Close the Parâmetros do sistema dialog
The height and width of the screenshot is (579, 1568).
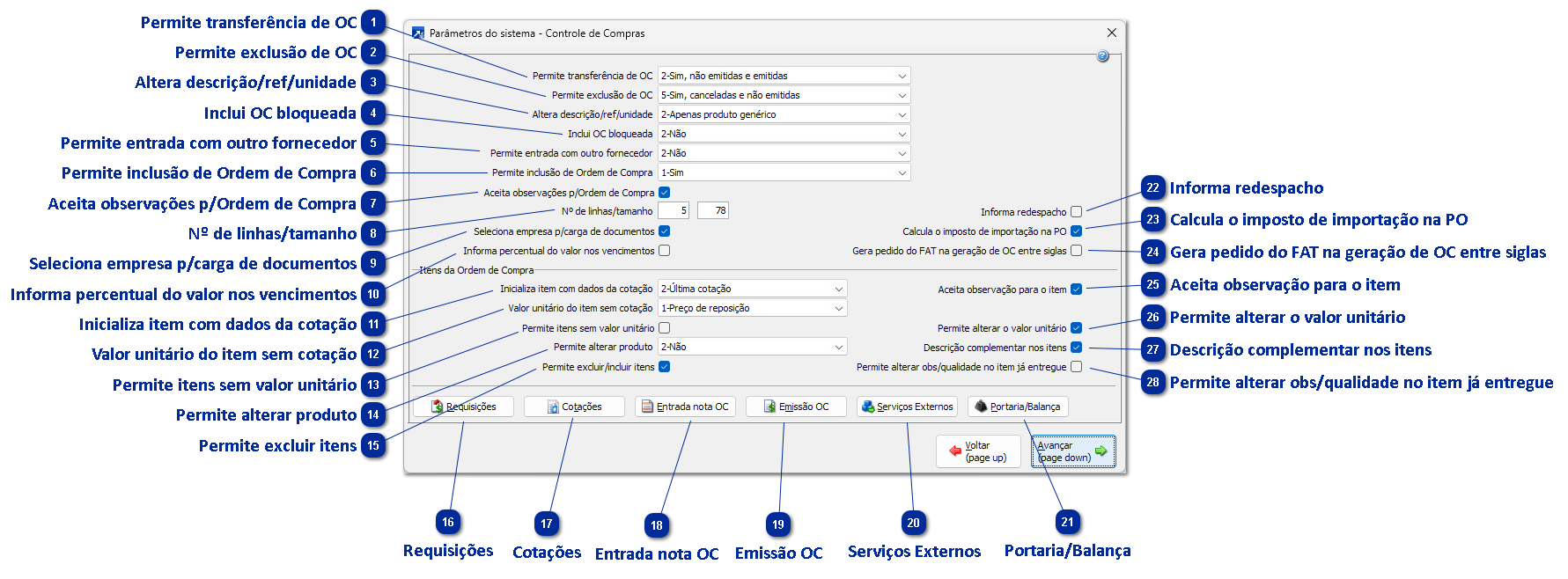tap(1111, 33)
